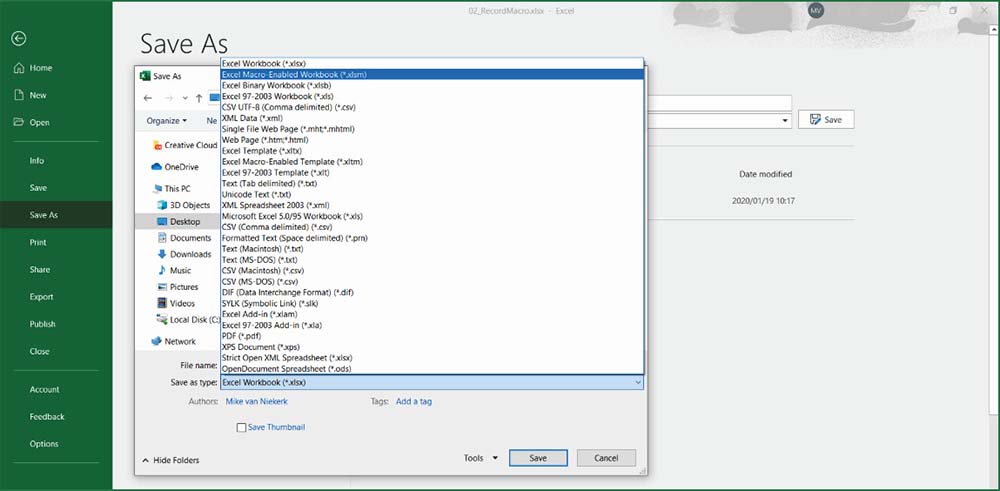Viewport: 1000px width, 491px height.
Task: Click the back arrow in Backstage view
Action: coord(18,38)
